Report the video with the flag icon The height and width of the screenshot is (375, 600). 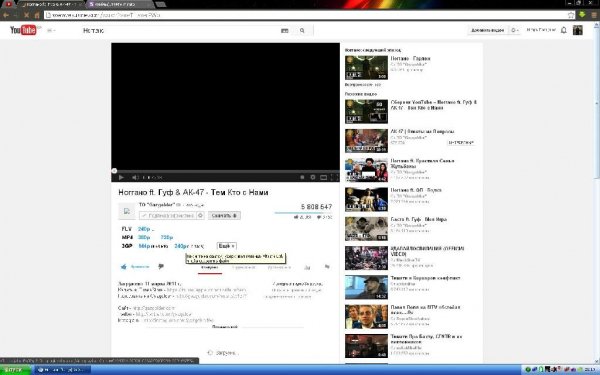point(327,267)
